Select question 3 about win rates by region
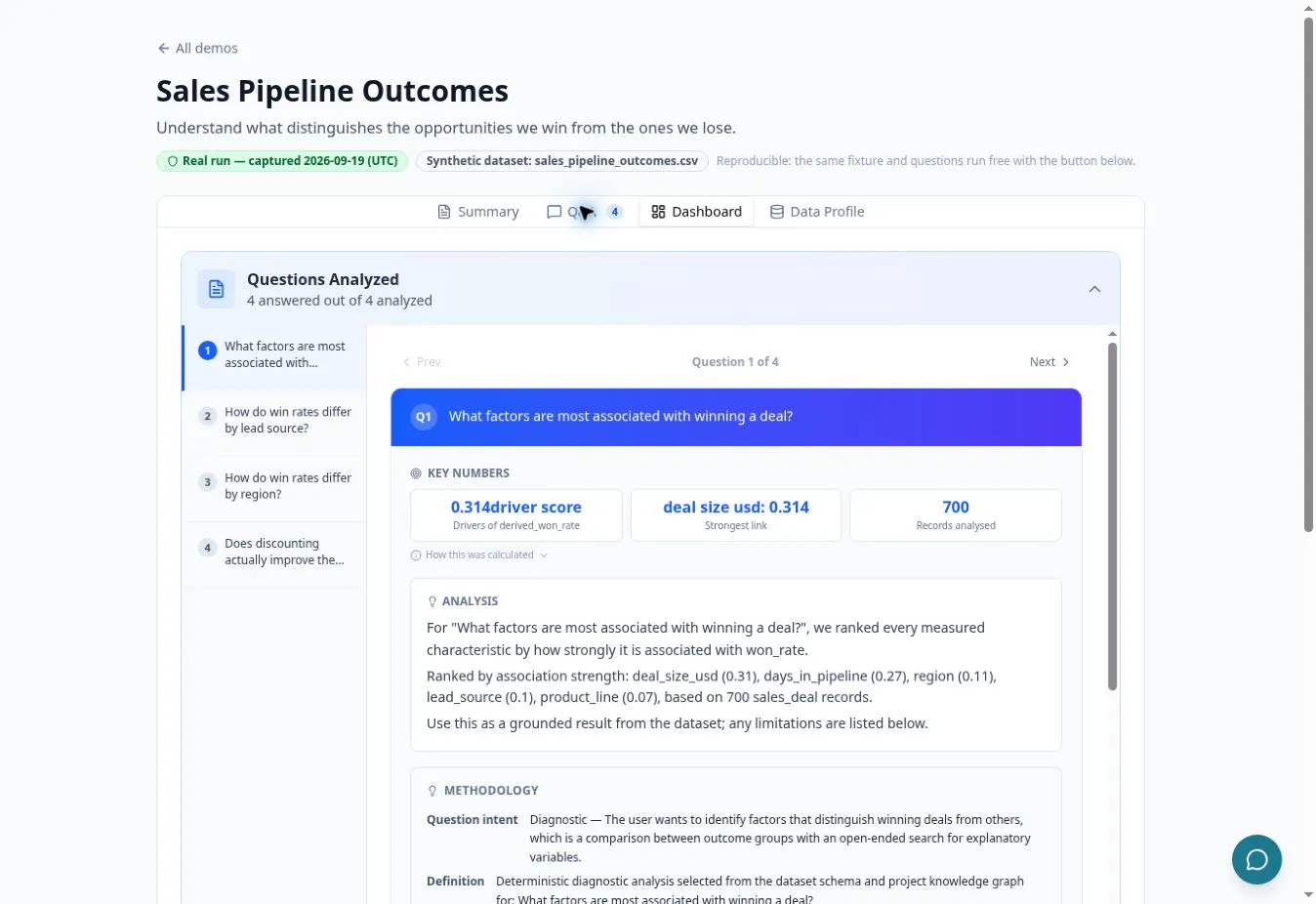The height and width of the screenshot is (904, 1316). (x=274, y=486)
